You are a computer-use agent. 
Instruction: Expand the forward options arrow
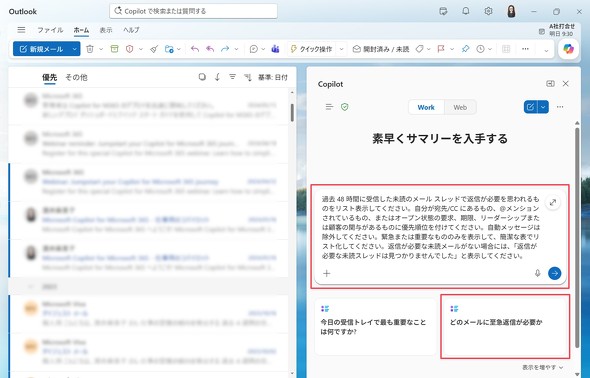(x=236, y=49)
